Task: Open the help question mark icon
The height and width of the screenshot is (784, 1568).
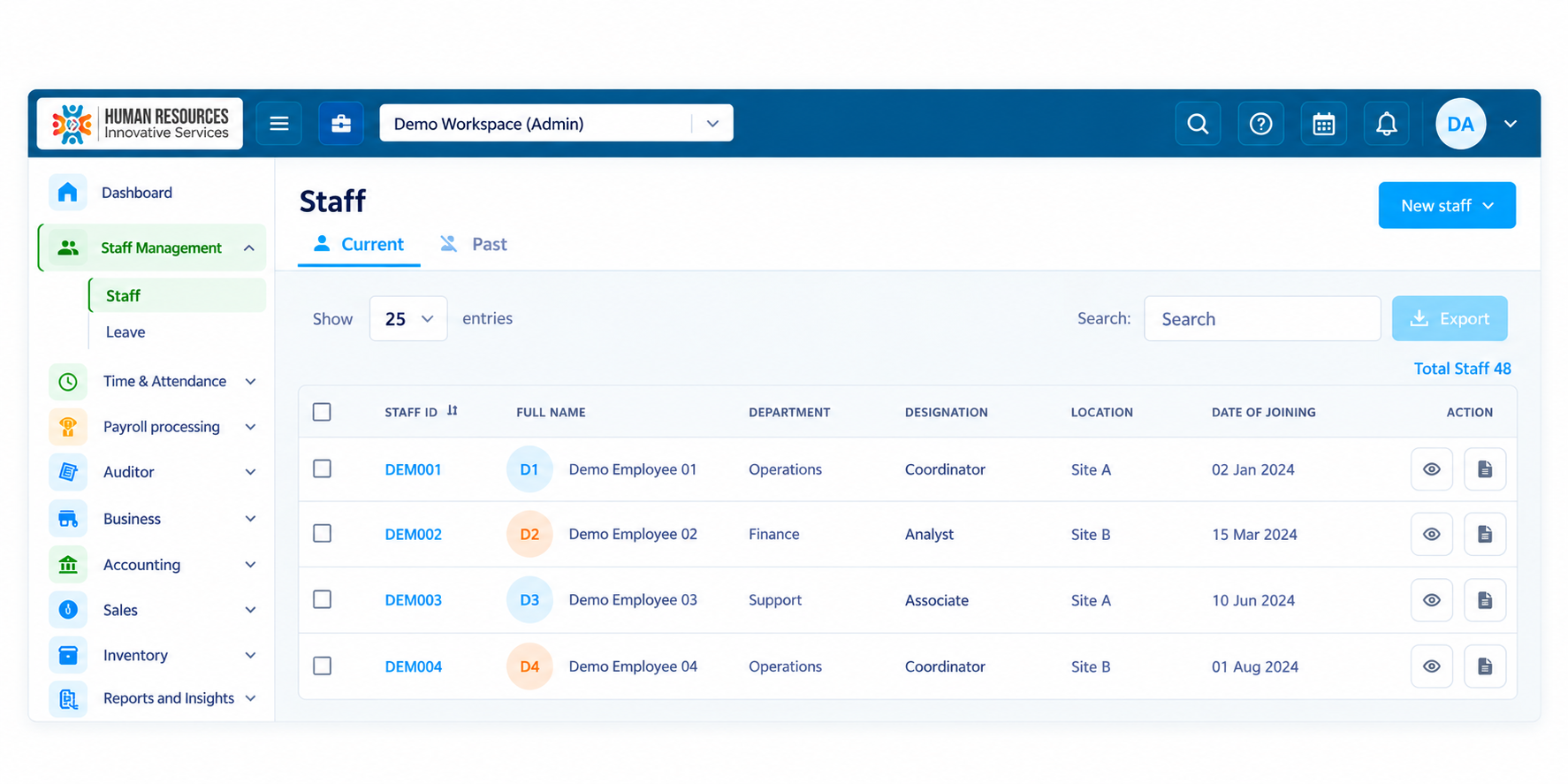Action: pos(1260,124)
